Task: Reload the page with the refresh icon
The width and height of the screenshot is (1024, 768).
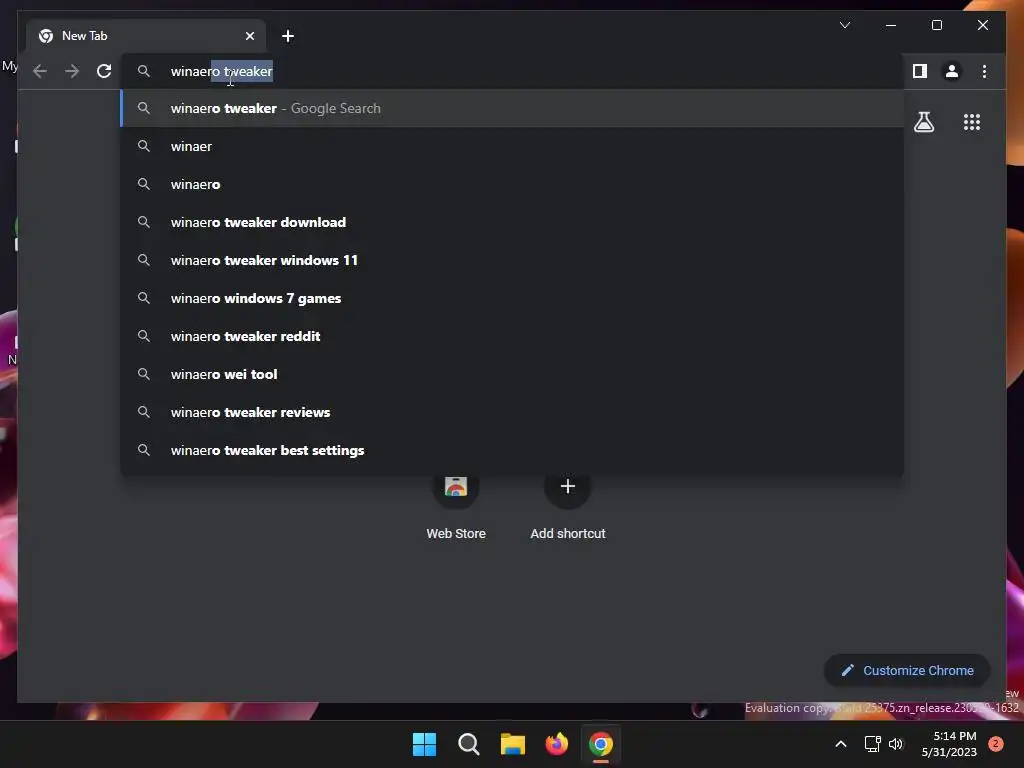Action: [104, 71]
